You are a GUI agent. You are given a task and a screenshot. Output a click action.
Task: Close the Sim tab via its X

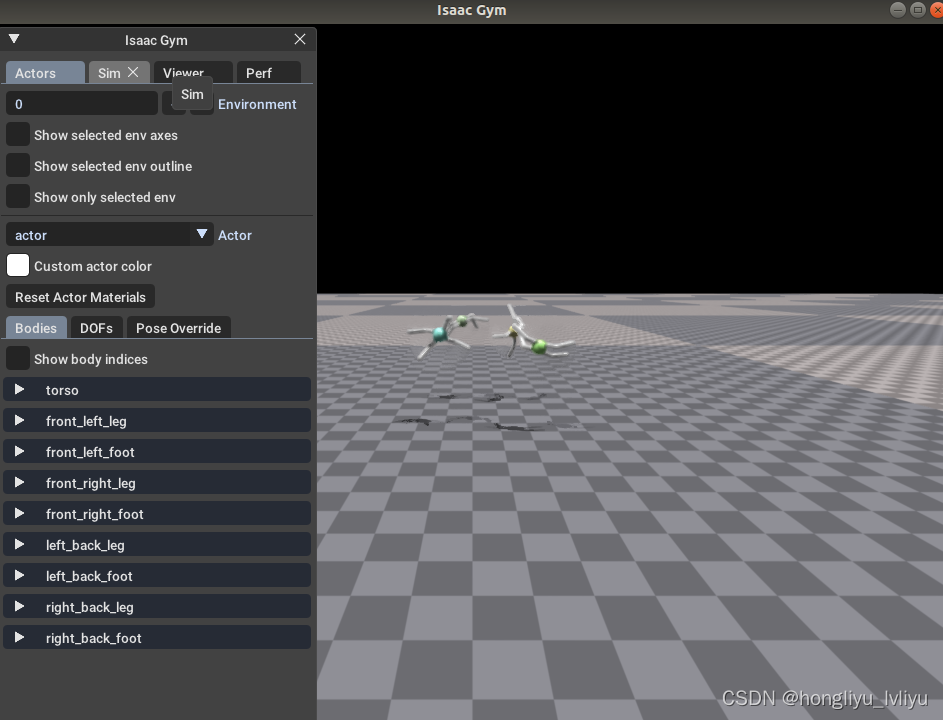click(133, 72)
